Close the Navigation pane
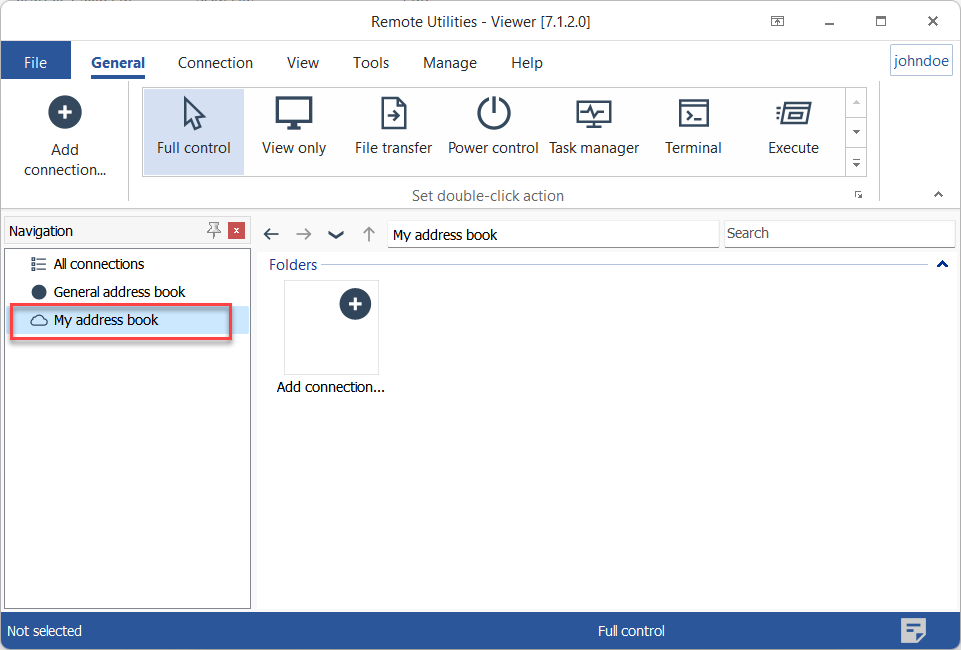Image resolution: width=961 pixels, height=650 pixels. click(236, 231)
